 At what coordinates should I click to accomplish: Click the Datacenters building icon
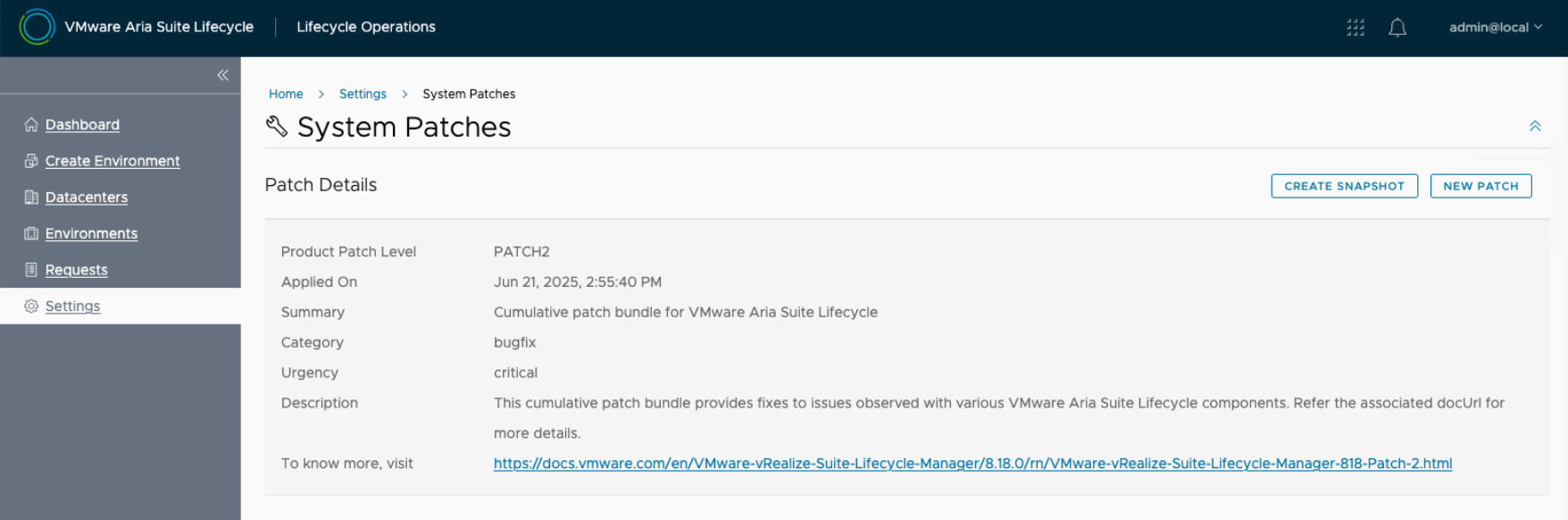click(31, 197)
